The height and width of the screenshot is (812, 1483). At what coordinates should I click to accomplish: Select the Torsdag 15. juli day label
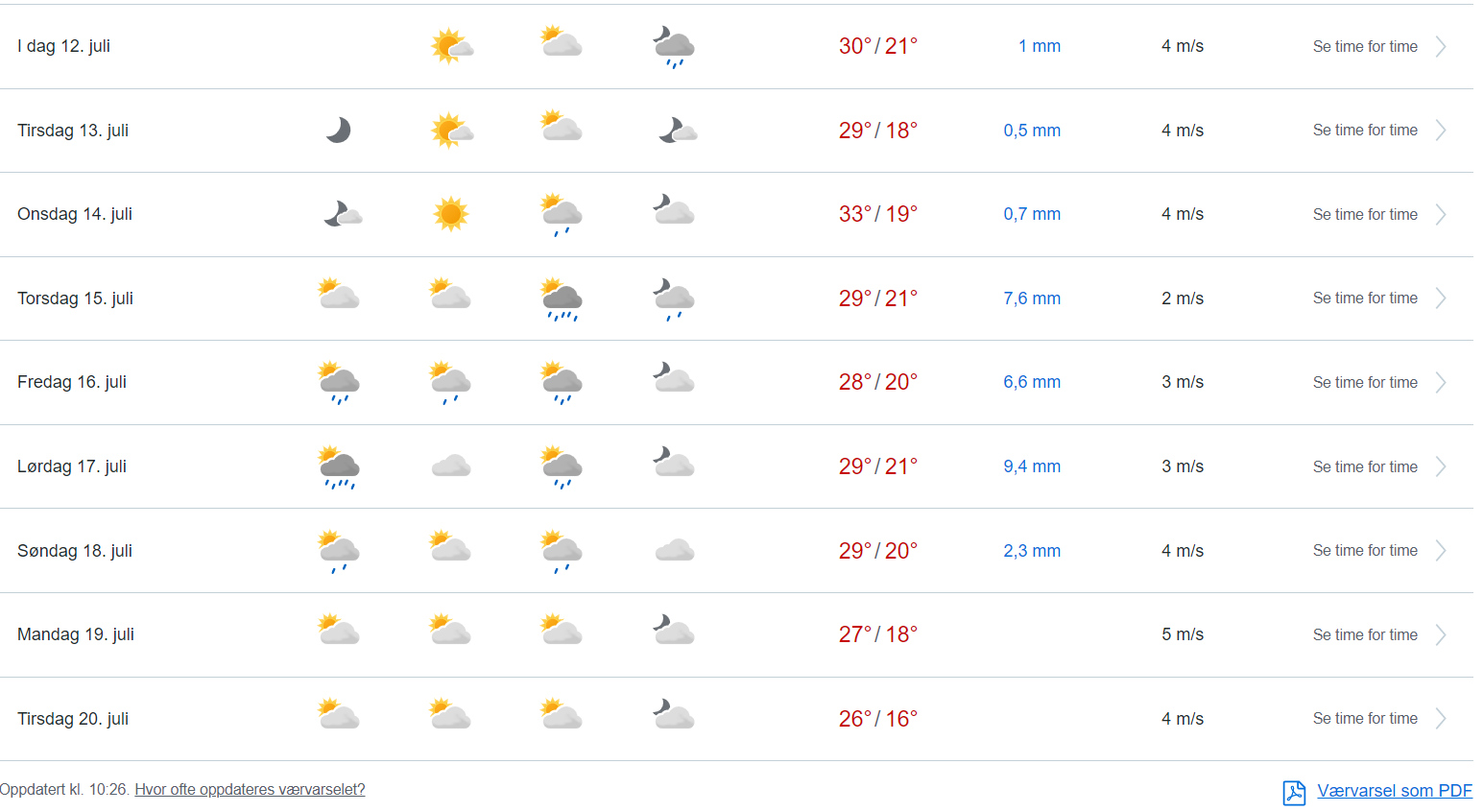tap(75, 299)
